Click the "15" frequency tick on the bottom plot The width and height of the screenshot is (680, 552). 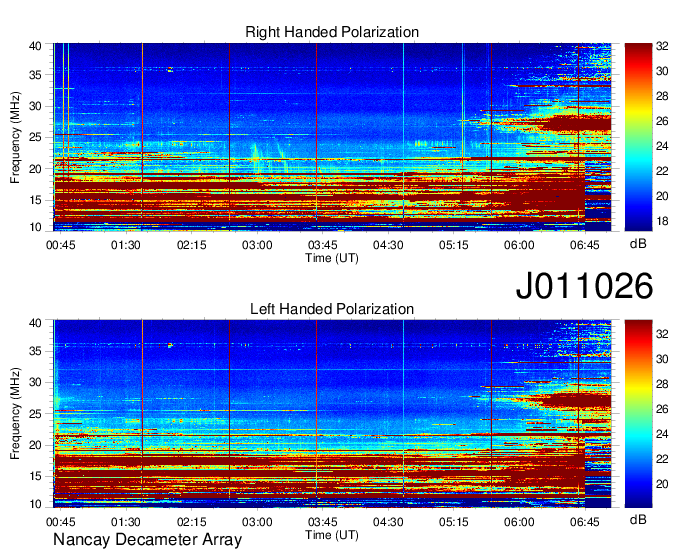point(35,476)
